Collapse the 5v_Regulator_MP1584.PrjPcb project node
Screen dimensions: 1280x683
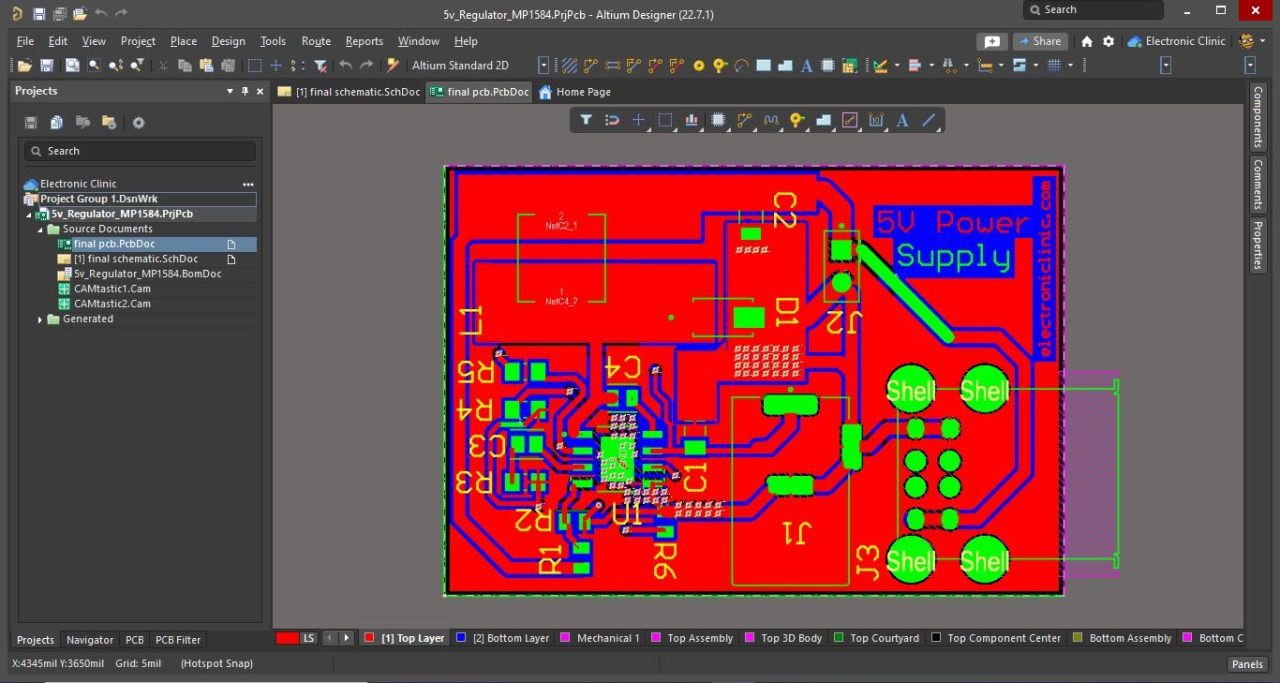(29, 214)
